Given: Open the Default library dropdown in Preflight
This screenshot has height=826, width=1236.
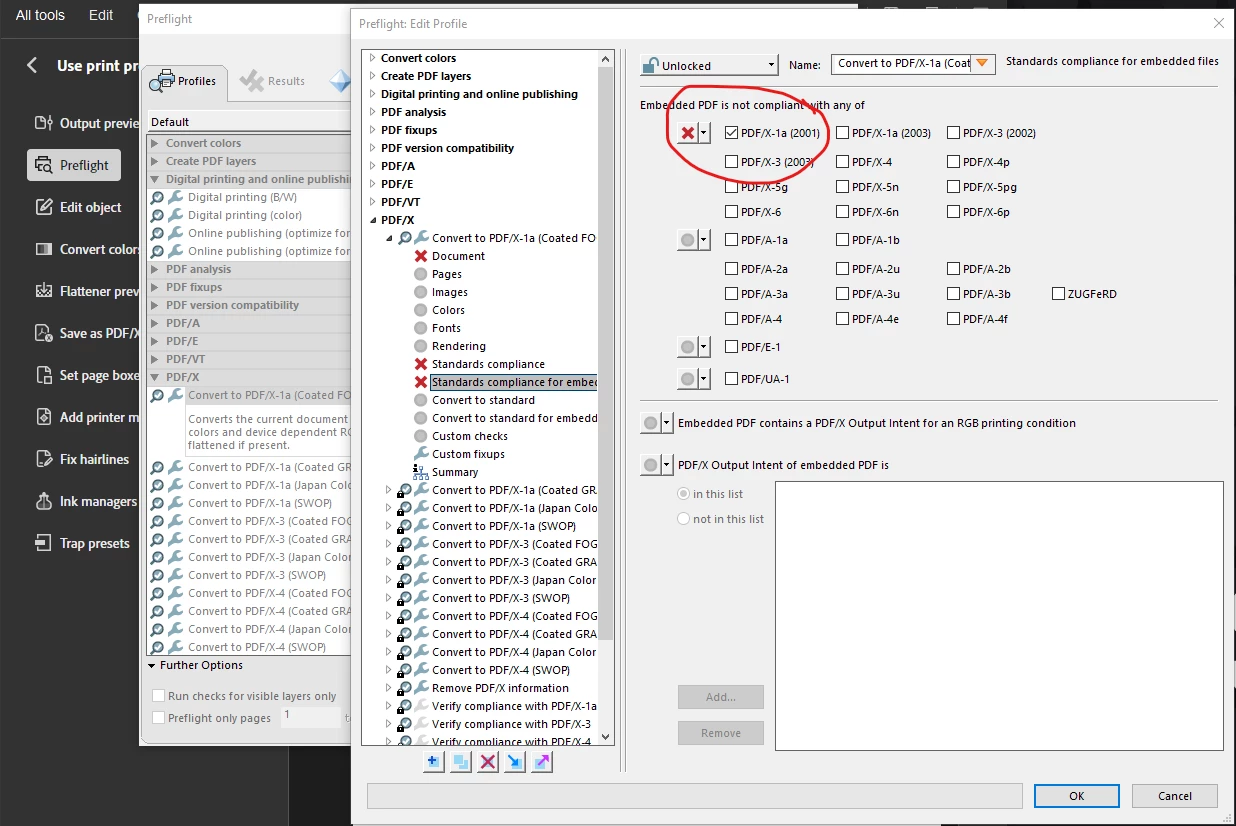Looking at the screenshot, I should point(248,122).
